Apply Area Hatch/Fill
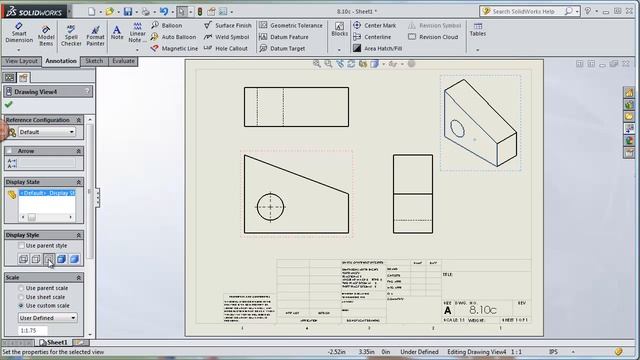This screenshot has width=640, height=360. [378, 48]
